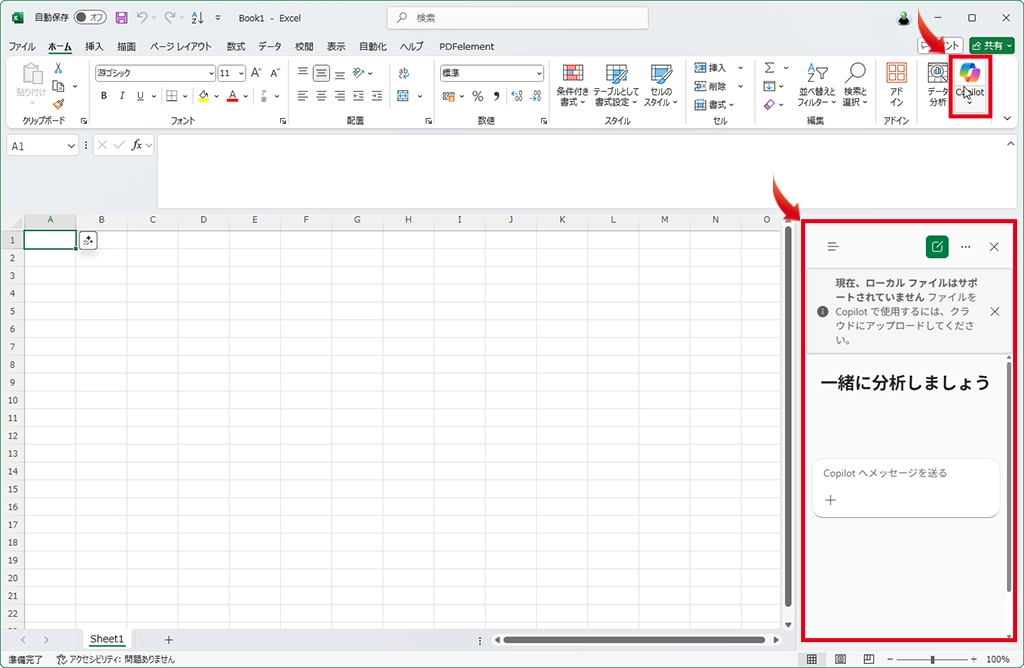Click the AutoSum sigma icon
The image size is (1024, 668).
pyautogui.click(x=769, y=68)
